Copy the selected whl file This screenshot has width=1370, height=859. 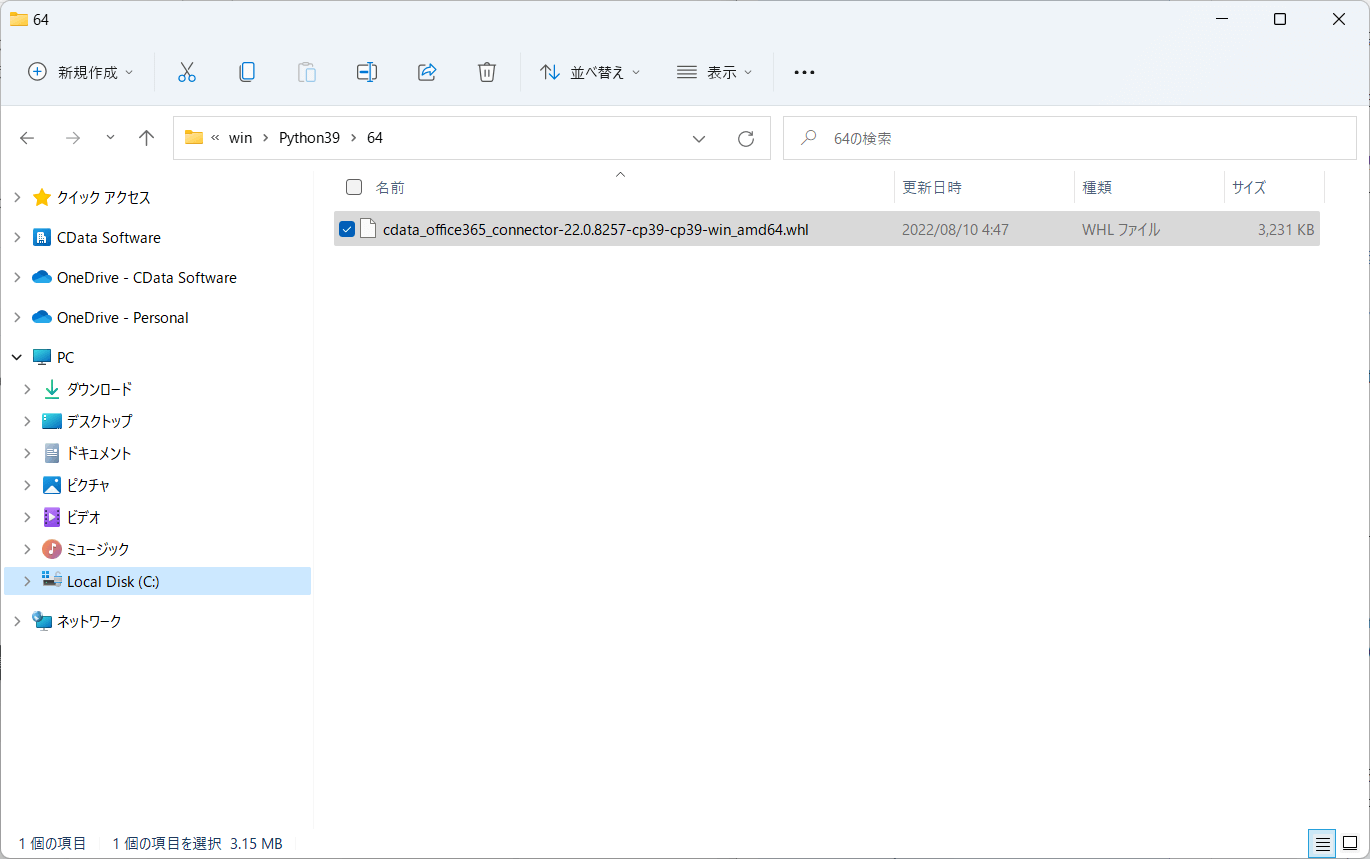click(247, 71)
